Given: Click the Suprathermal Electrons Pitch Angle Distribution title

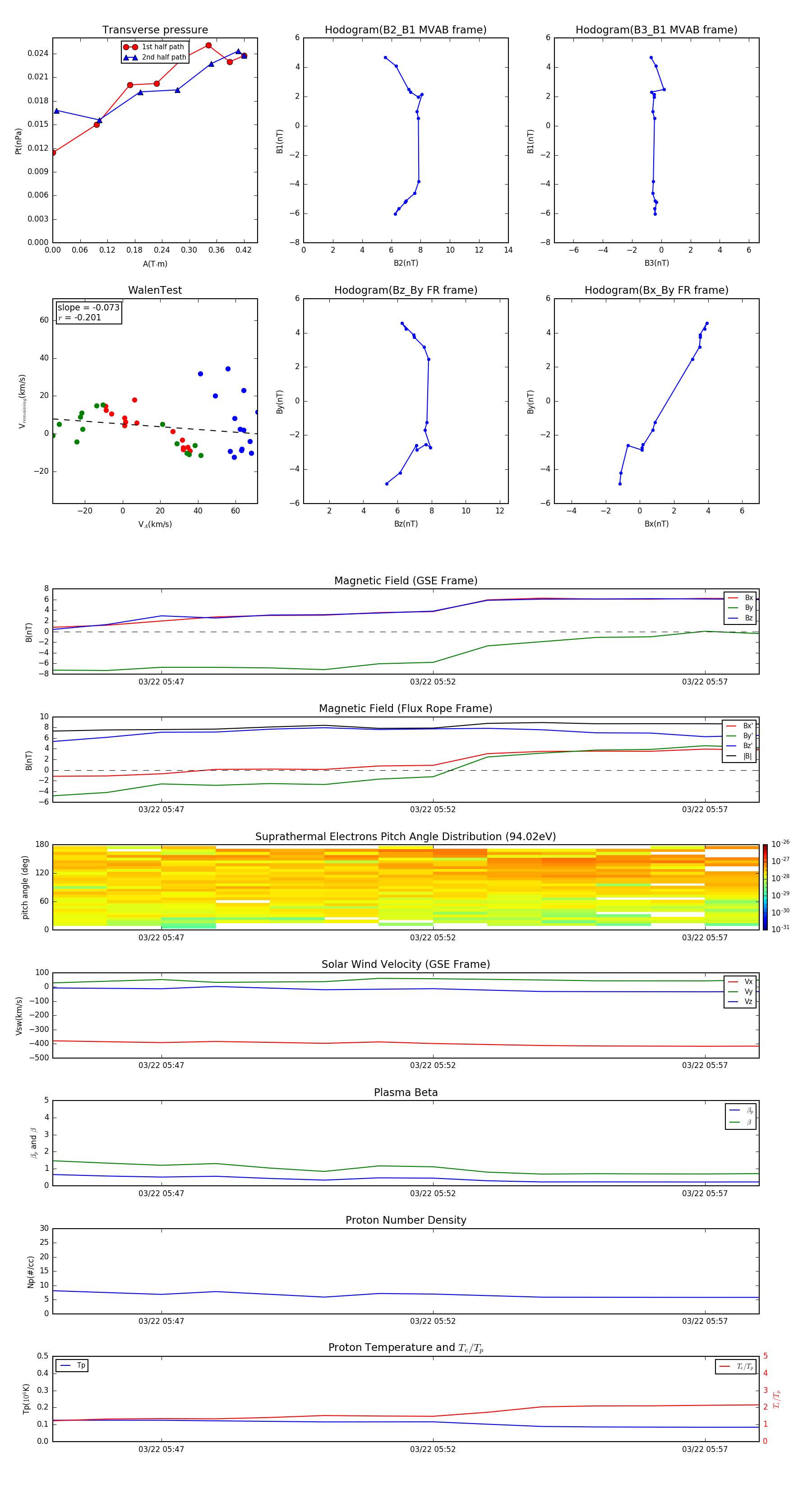Looking at the screenshot, I should (406, 837).
